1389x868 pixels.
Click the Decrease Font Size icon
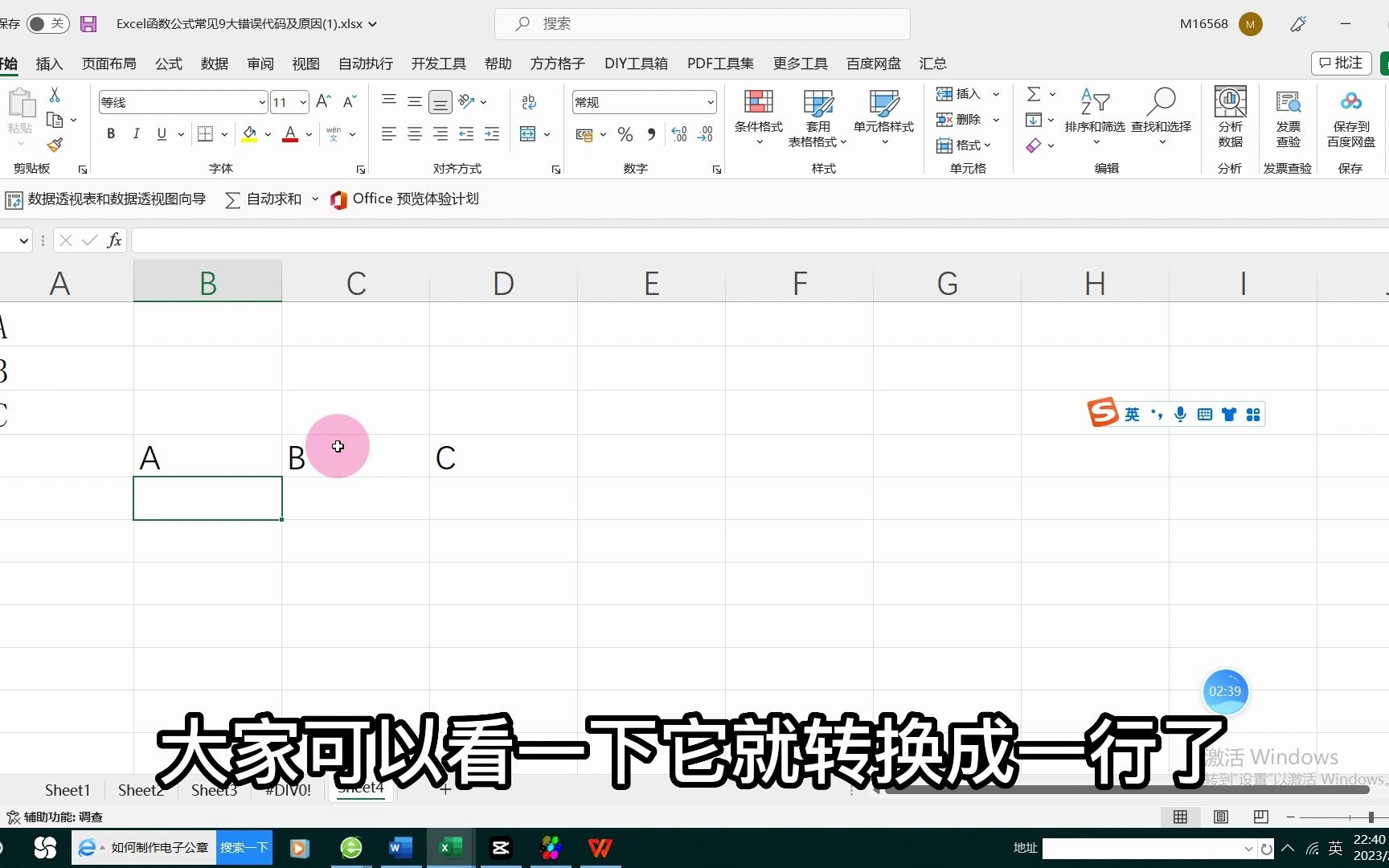pyautogui.click(x=350, y=102)
